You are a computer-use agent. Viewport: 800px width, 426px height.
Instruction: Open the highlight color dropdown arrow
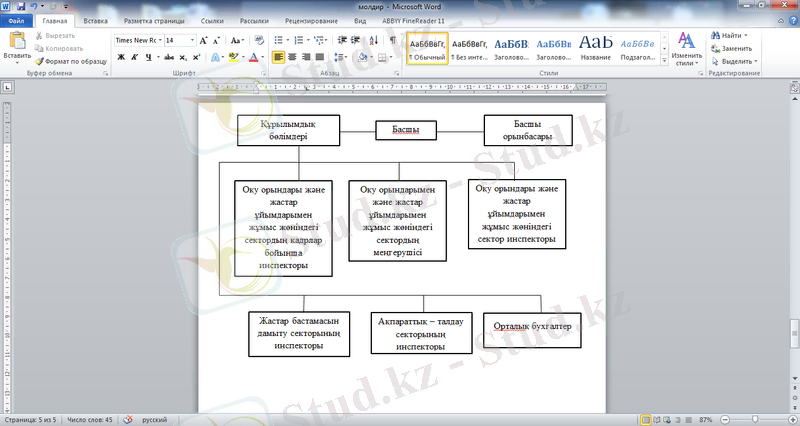coord(243,57)
